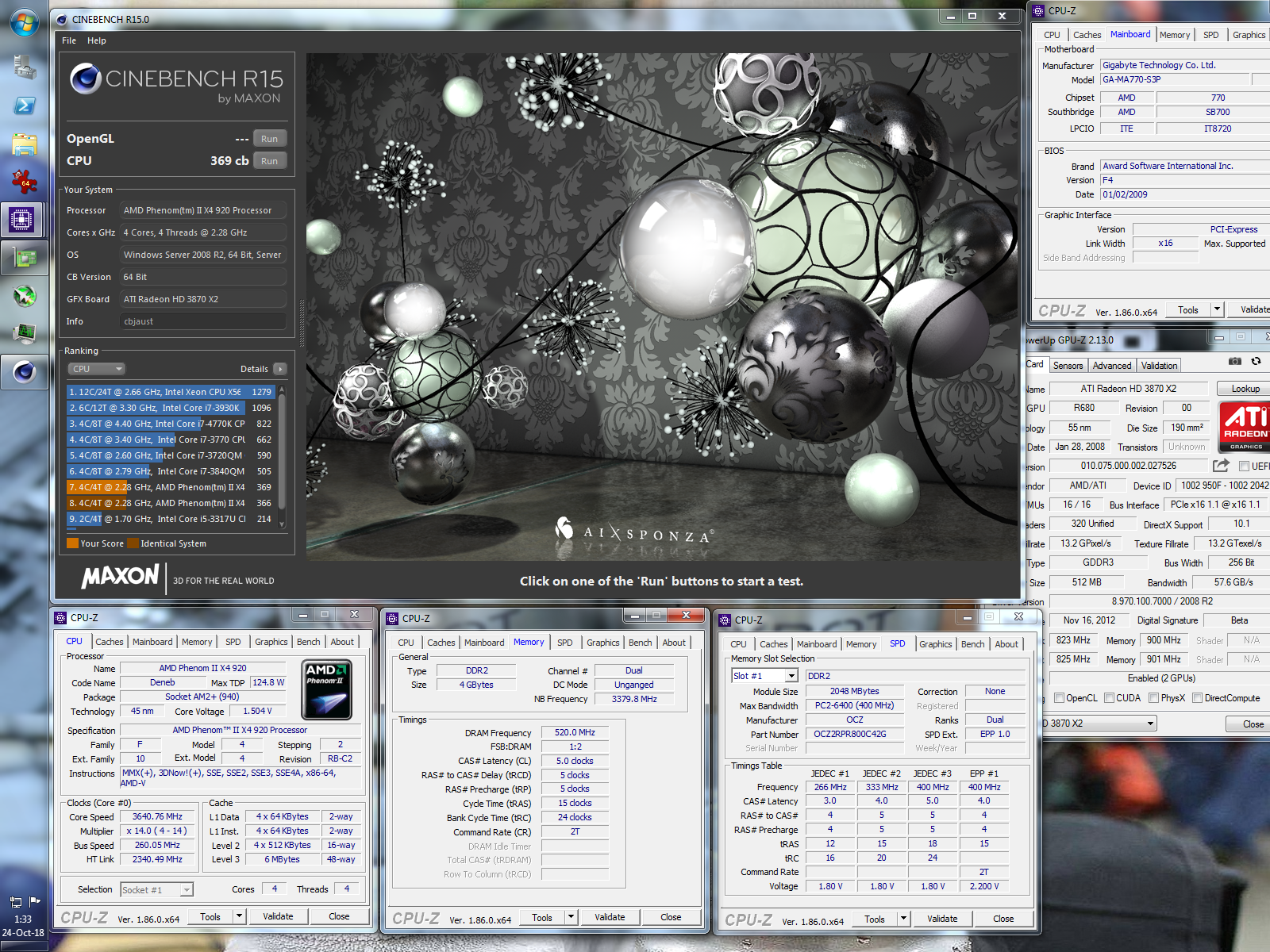
Task: Select ranking row Intel Core i5-3317U 214
Action: [x=170, y=519]
